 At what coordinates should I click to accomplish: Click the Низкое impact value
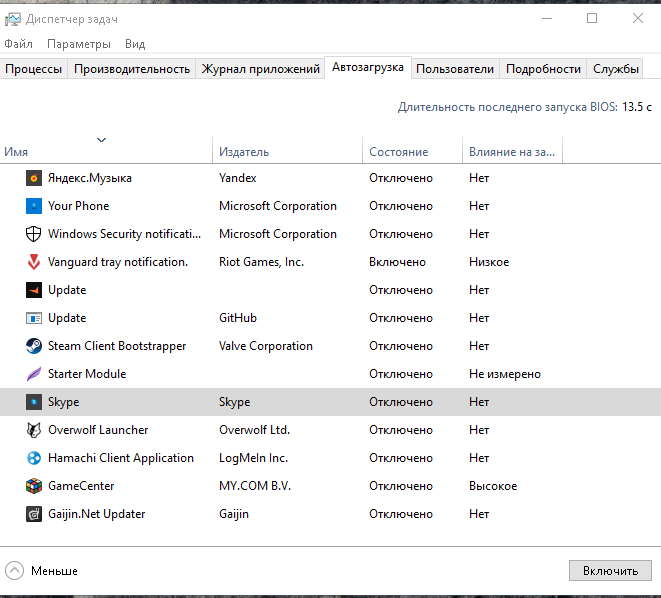tap(489, 262)
